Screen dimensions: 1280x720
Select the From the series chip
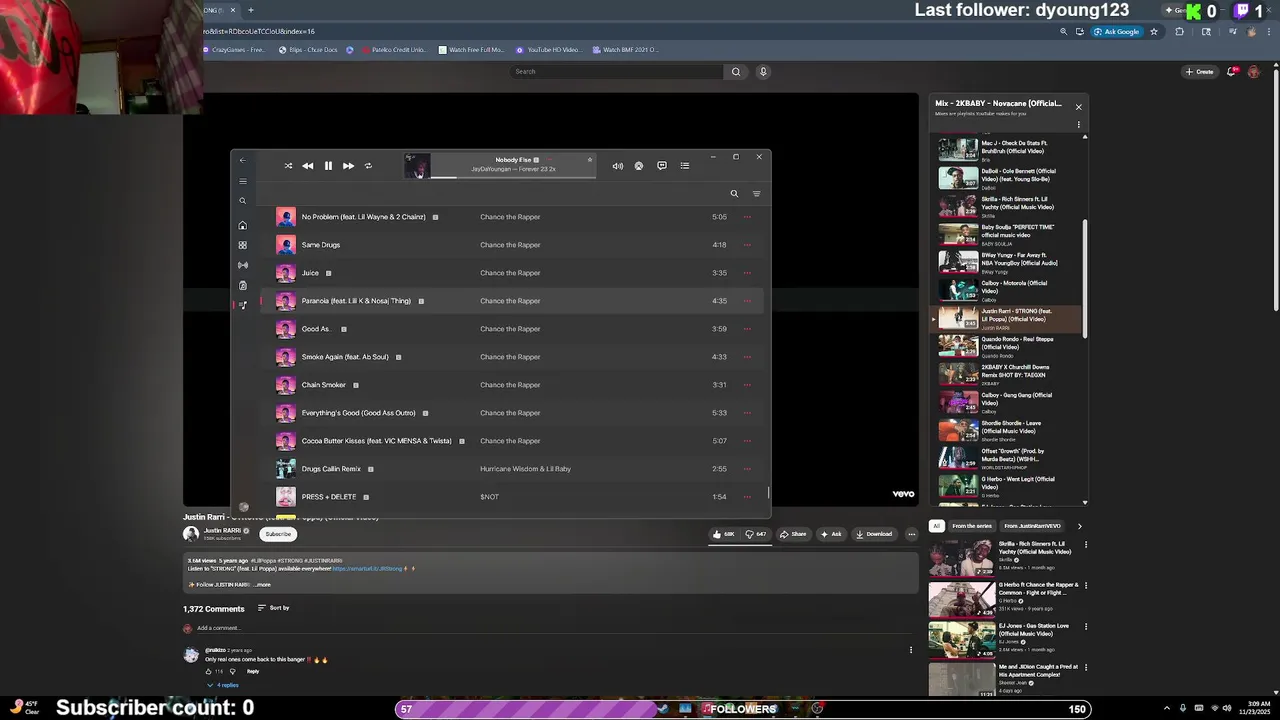pyautogui.click(x=972, y=526)
